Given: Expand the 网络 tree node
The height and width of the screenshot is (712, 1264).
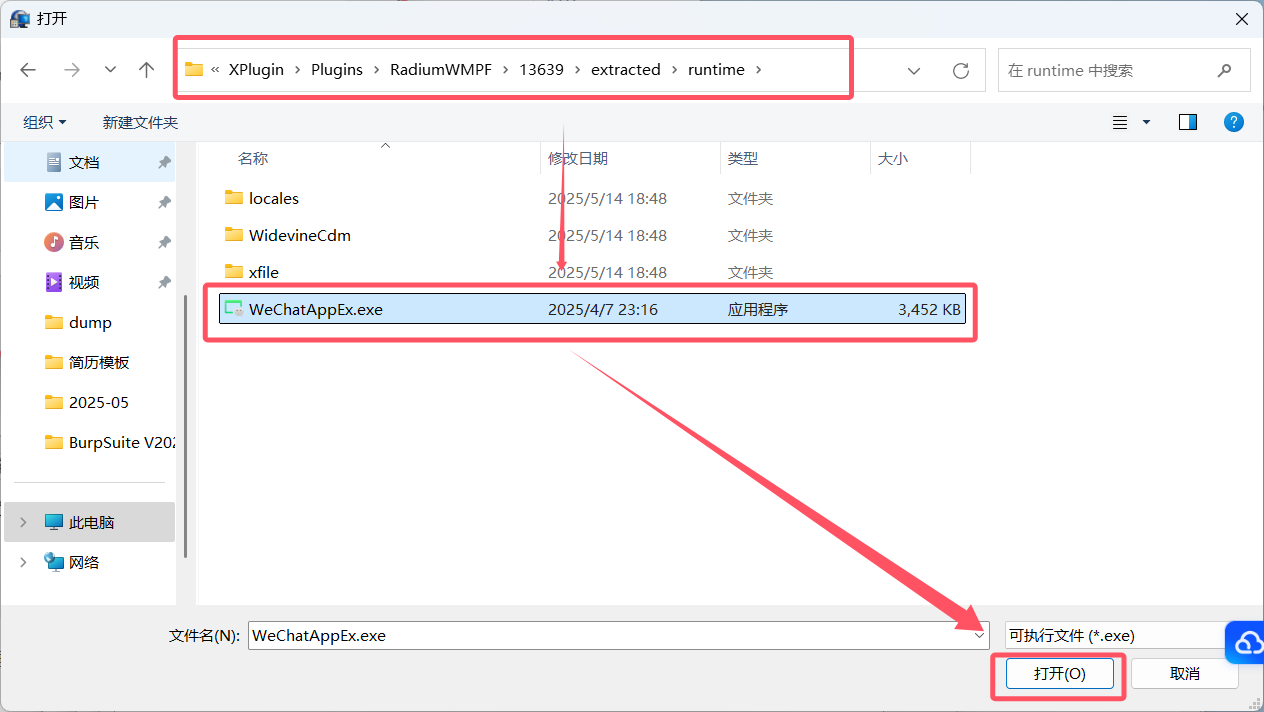Looking at the screenshot, I should [24, 563].
